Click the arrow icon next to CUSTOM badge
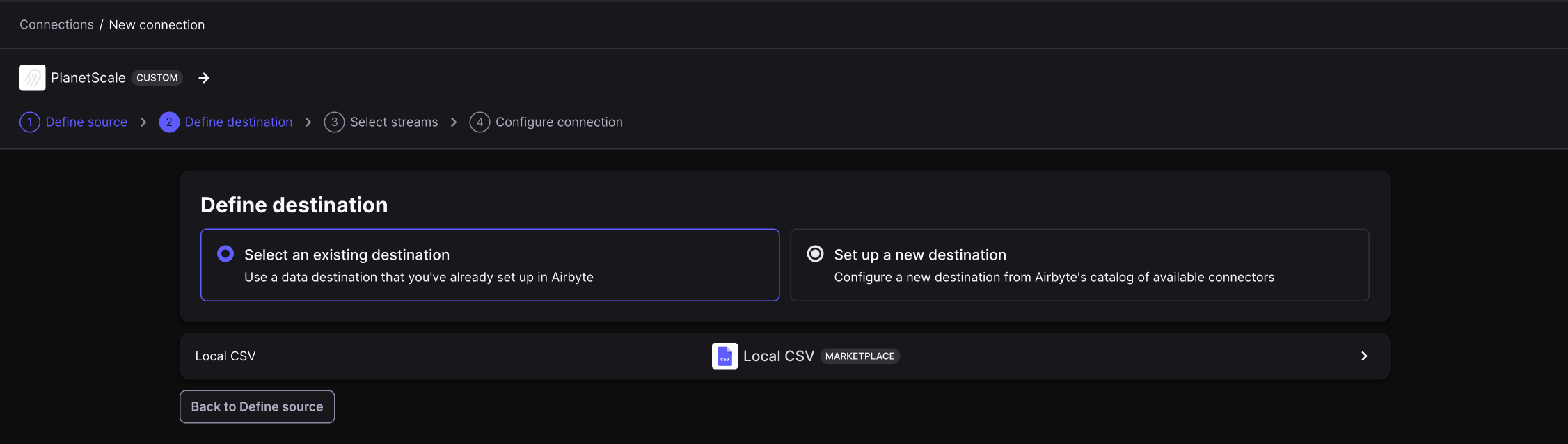The width and height of the screenshot is (1568, 444). pyautogui.click(x=204, y=78)
